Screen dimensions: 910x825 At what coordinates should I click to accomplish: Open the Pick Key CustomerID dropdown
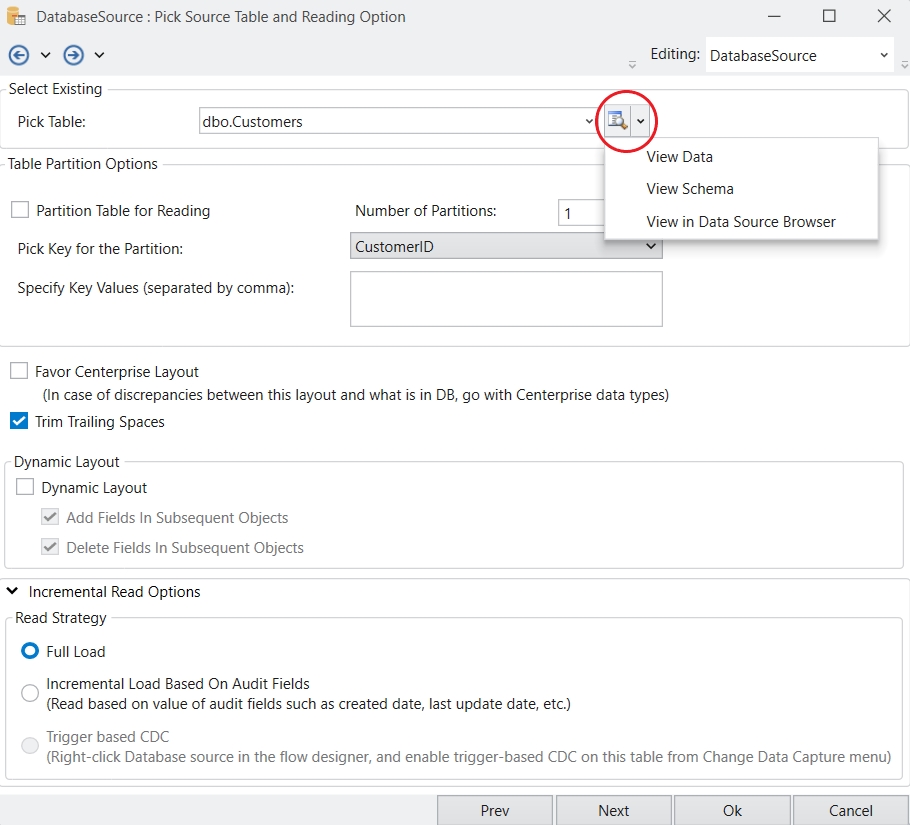[x=650, y=246]
